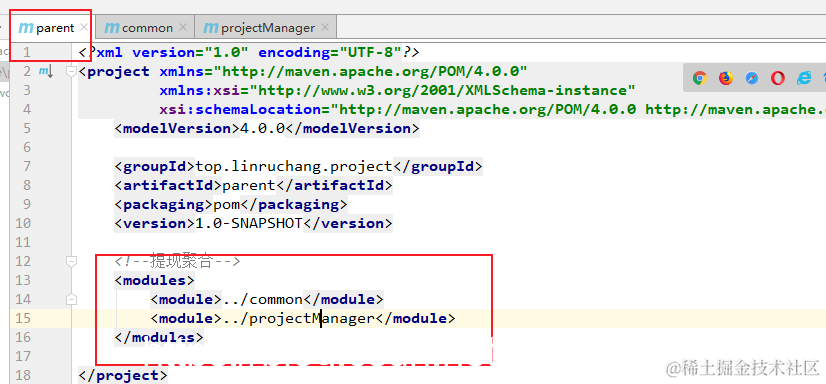Viewport: 826px width, 384px height.
Task: Switch to the projectManager tab
Action: [x=266, y=27]
